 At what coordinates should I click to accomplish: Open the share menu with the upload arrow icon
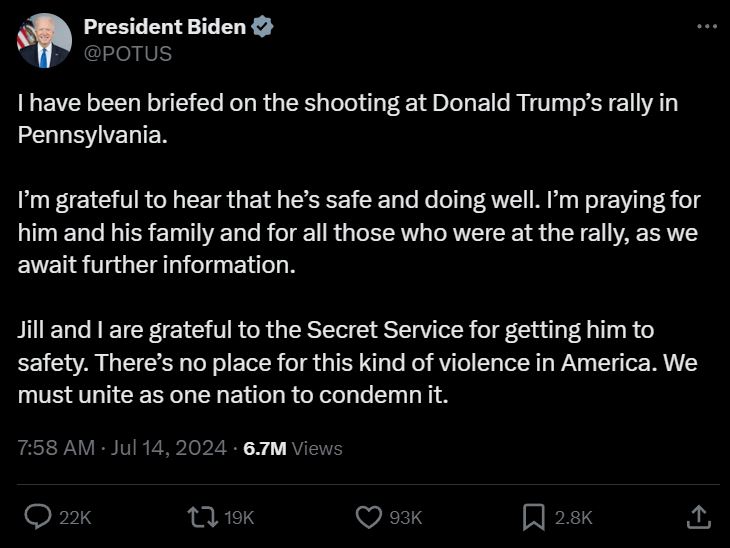coord(699,516)
